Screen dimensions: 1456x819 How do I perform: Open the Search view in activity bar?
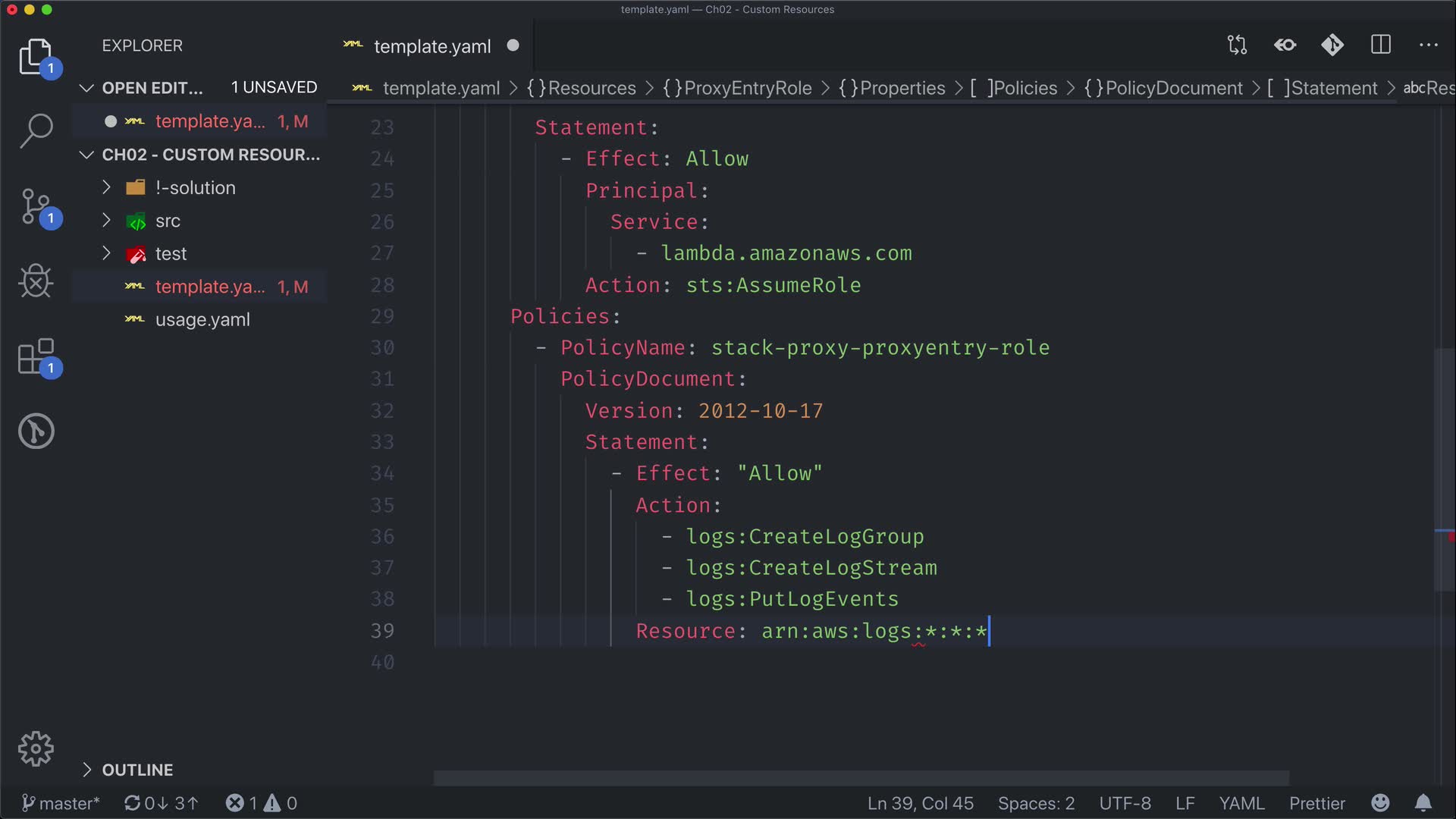(x=36, y=130)
